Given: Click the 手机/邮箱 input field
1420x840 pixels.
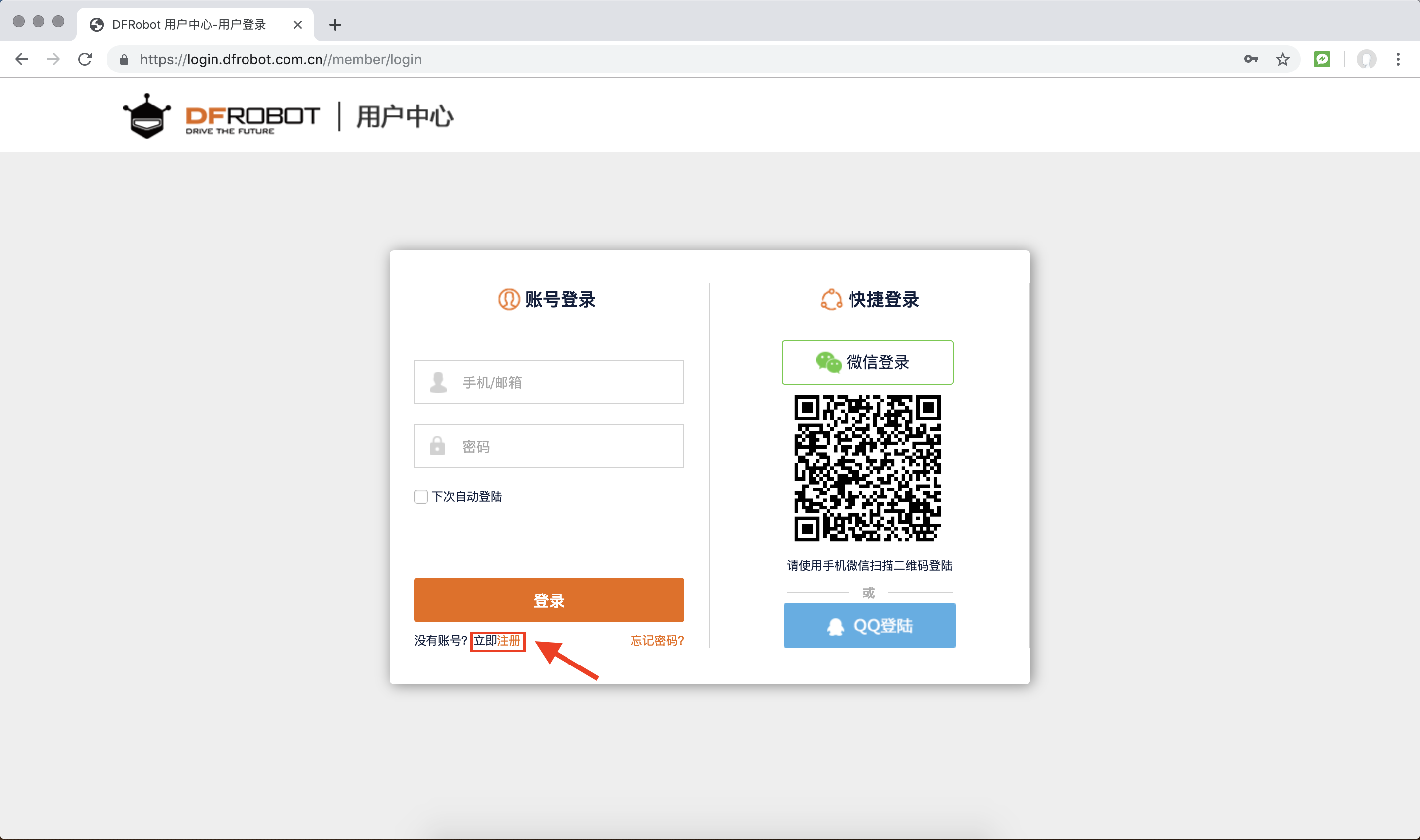Looking at the screenshot, I should pyautogui.click(x=548, y=382).
